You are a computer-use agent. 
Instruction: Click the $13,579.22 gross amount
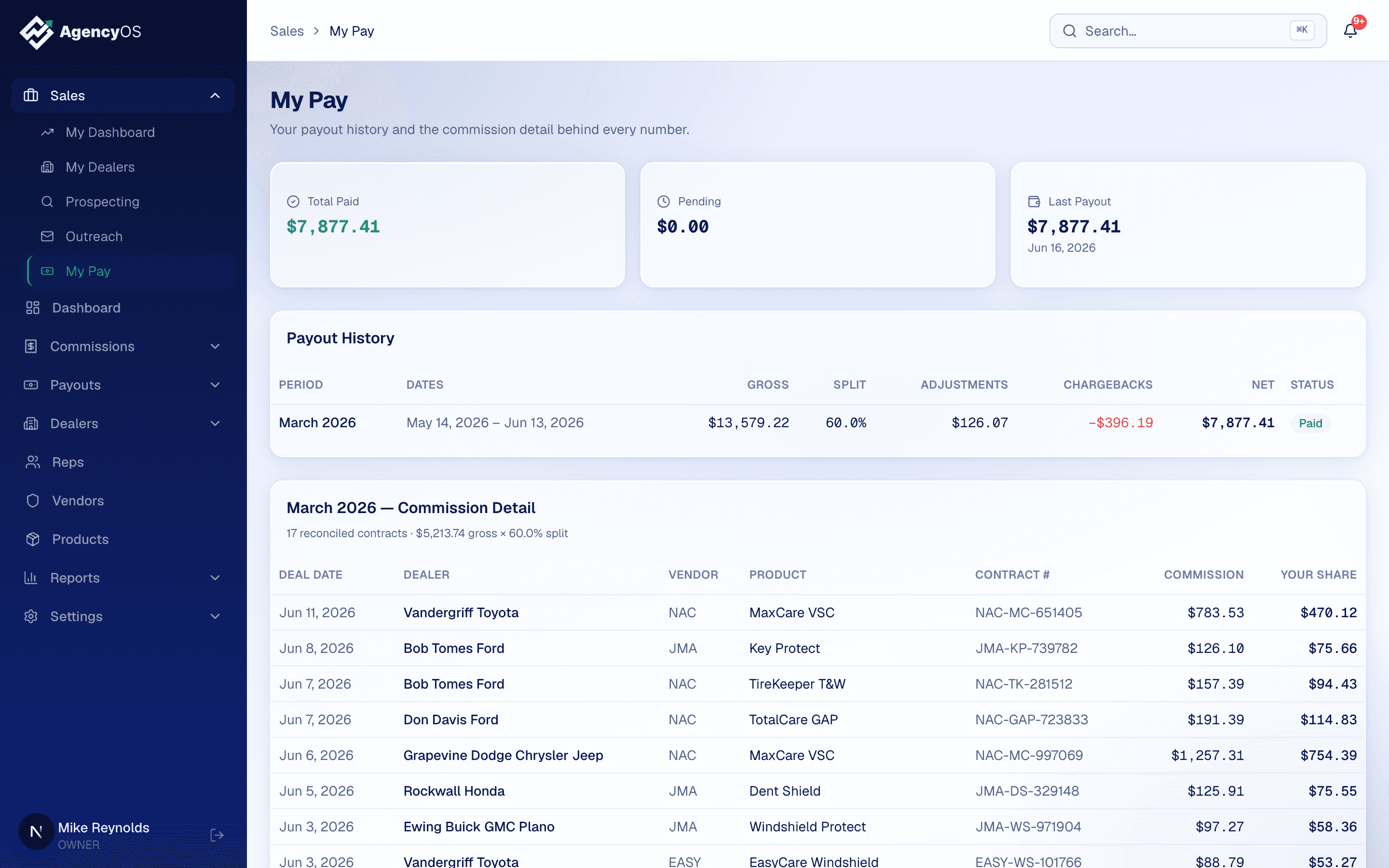[x=749, y=423]
